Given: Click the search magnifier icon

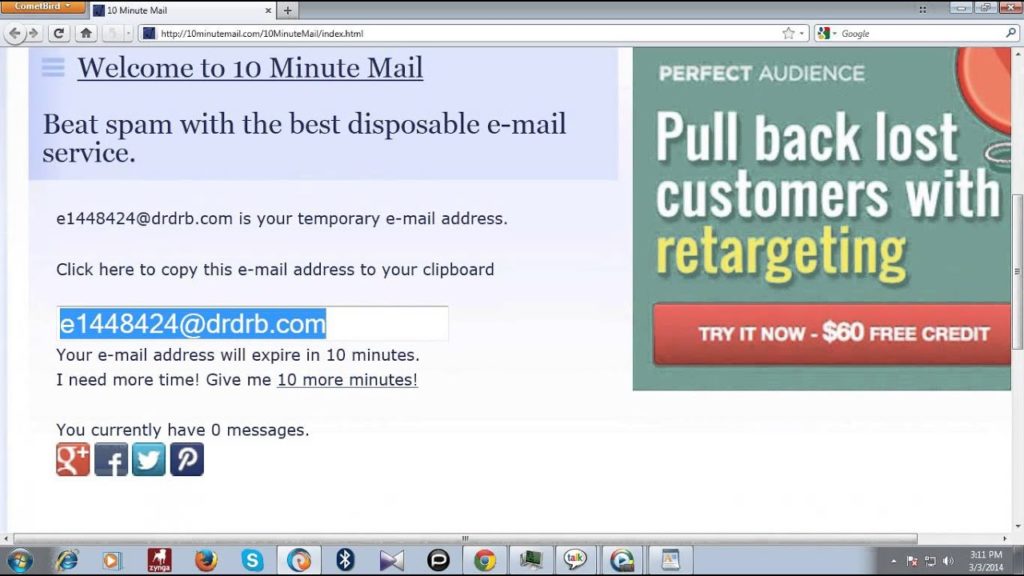Looking at the screenshot, I should click(1010, 33).
